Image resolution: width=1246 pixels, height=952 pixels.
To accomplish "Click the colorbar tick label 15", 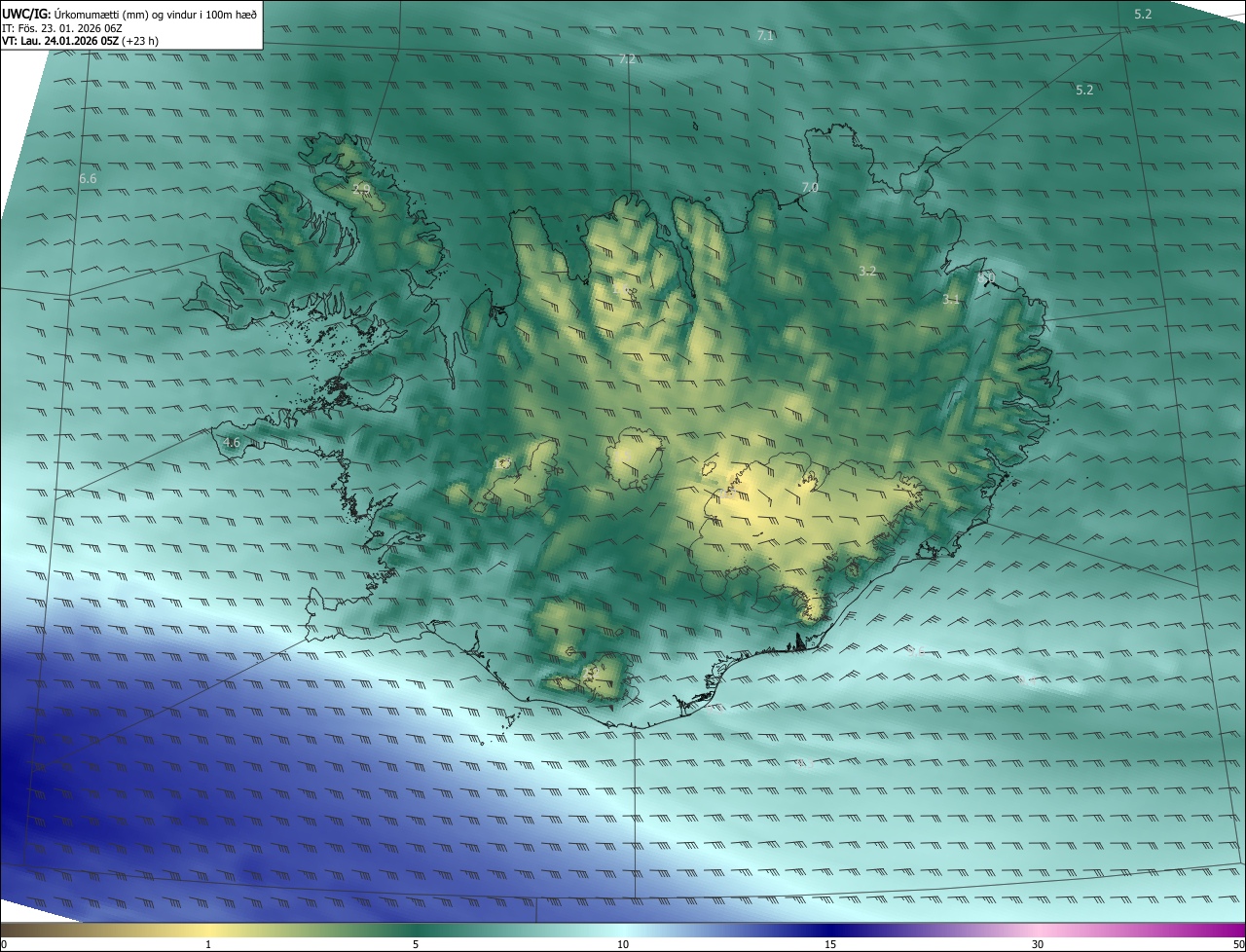I will point(830,944).
